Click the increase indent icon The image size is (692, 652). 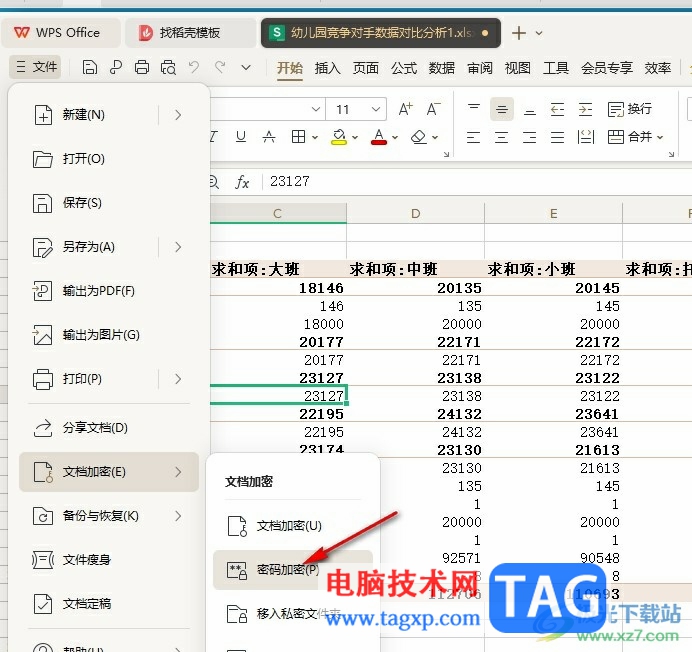pos(586,109)
